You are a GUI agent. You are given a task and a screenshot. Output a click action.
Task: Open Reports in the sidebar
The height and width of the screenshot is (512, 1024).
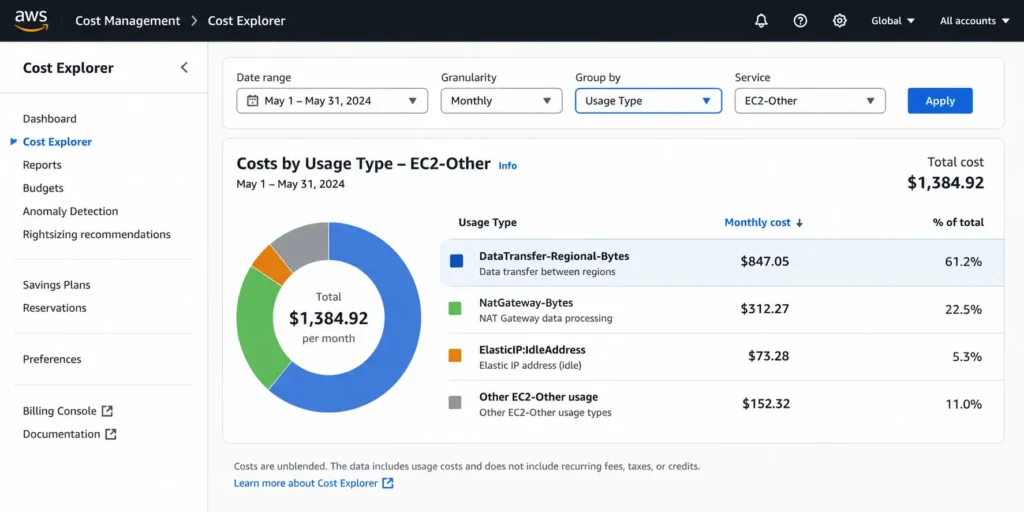click(42, 165)
